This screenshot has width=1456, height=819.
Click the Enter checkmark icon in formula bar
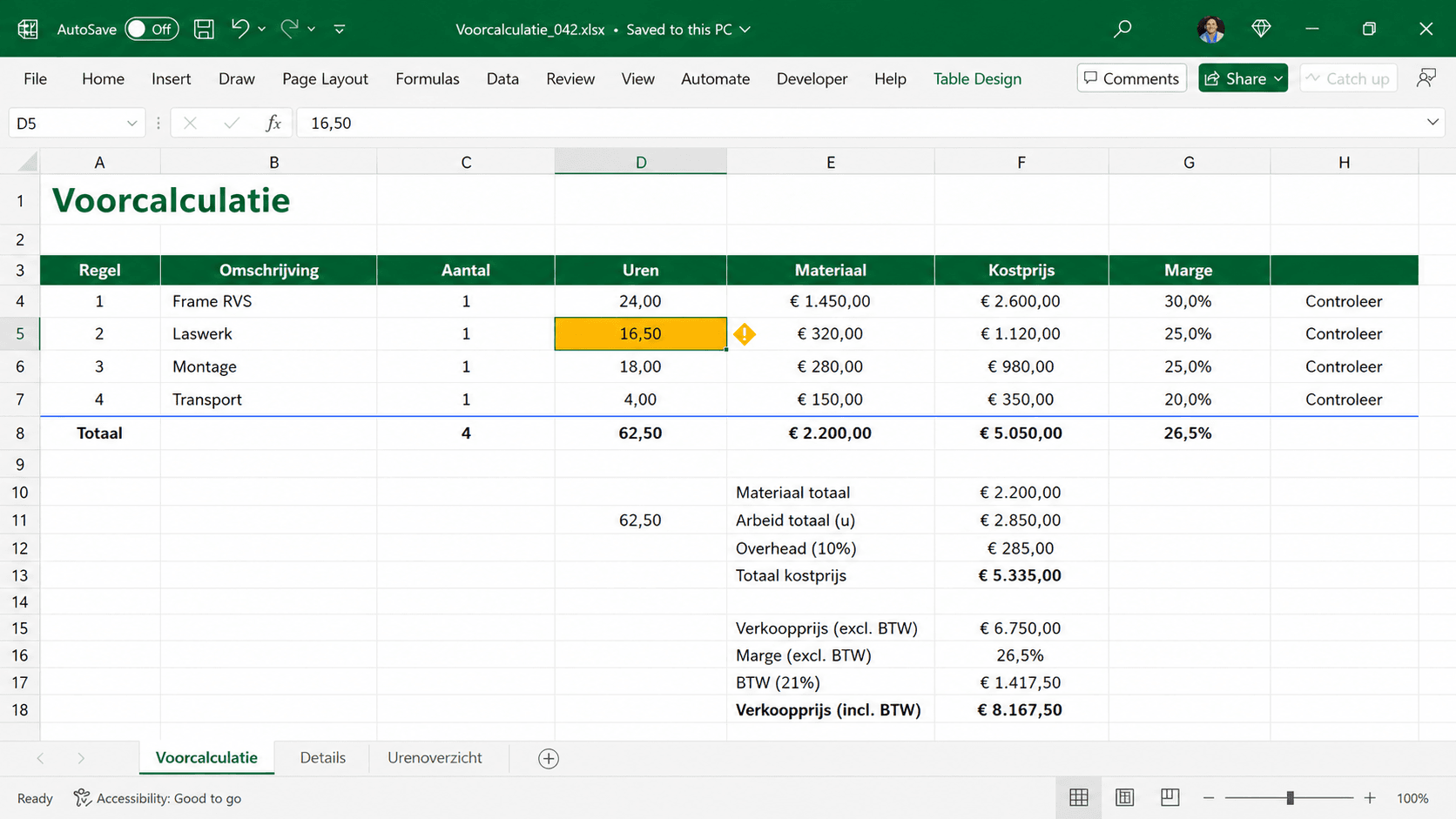(231, 124)
